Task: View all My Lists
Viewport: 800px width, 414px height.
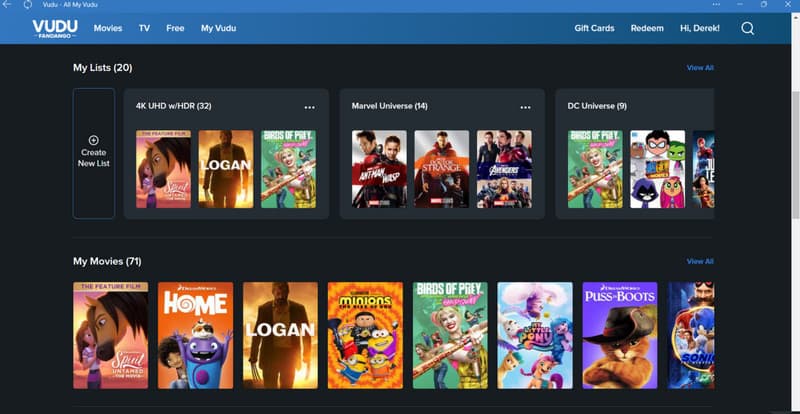Action: click(700, 67)
